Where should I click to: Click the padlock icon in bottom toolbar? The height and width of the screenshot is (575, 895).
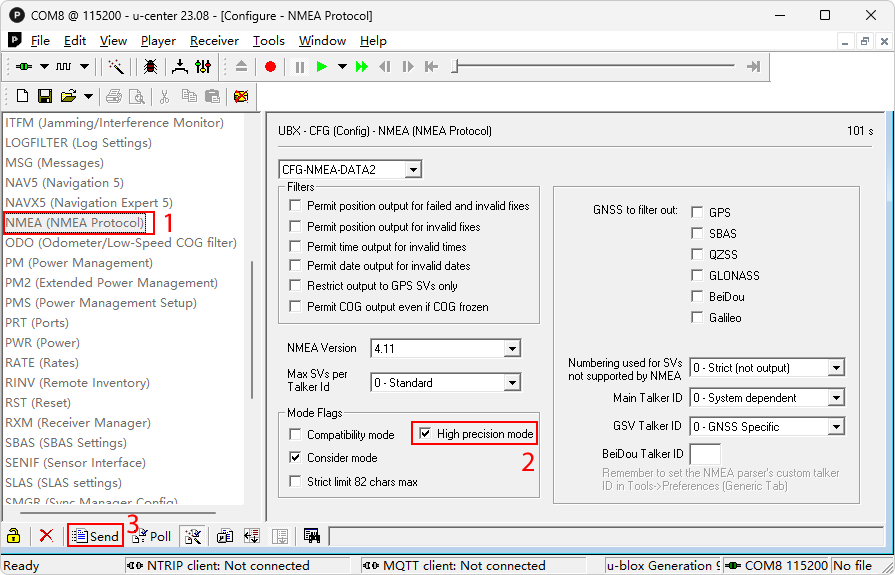[14, 536]
